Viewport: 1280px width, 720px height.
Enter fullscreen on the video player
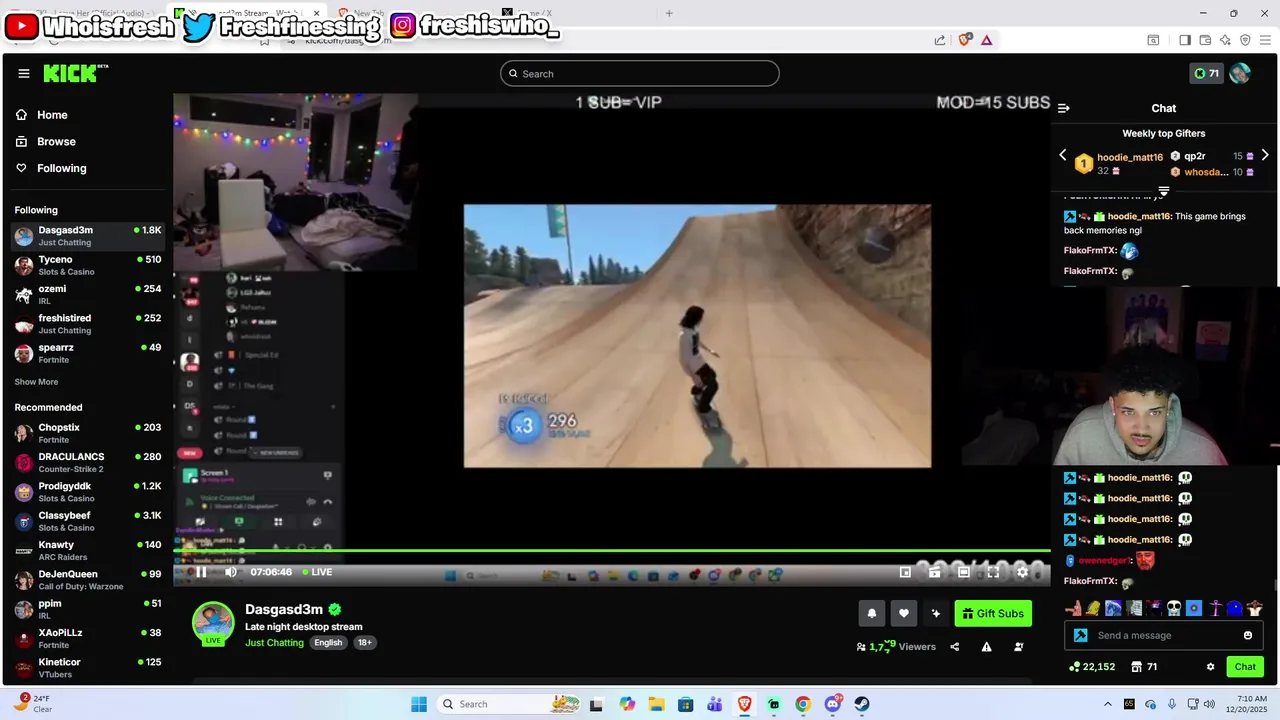(x=993, y=572)
